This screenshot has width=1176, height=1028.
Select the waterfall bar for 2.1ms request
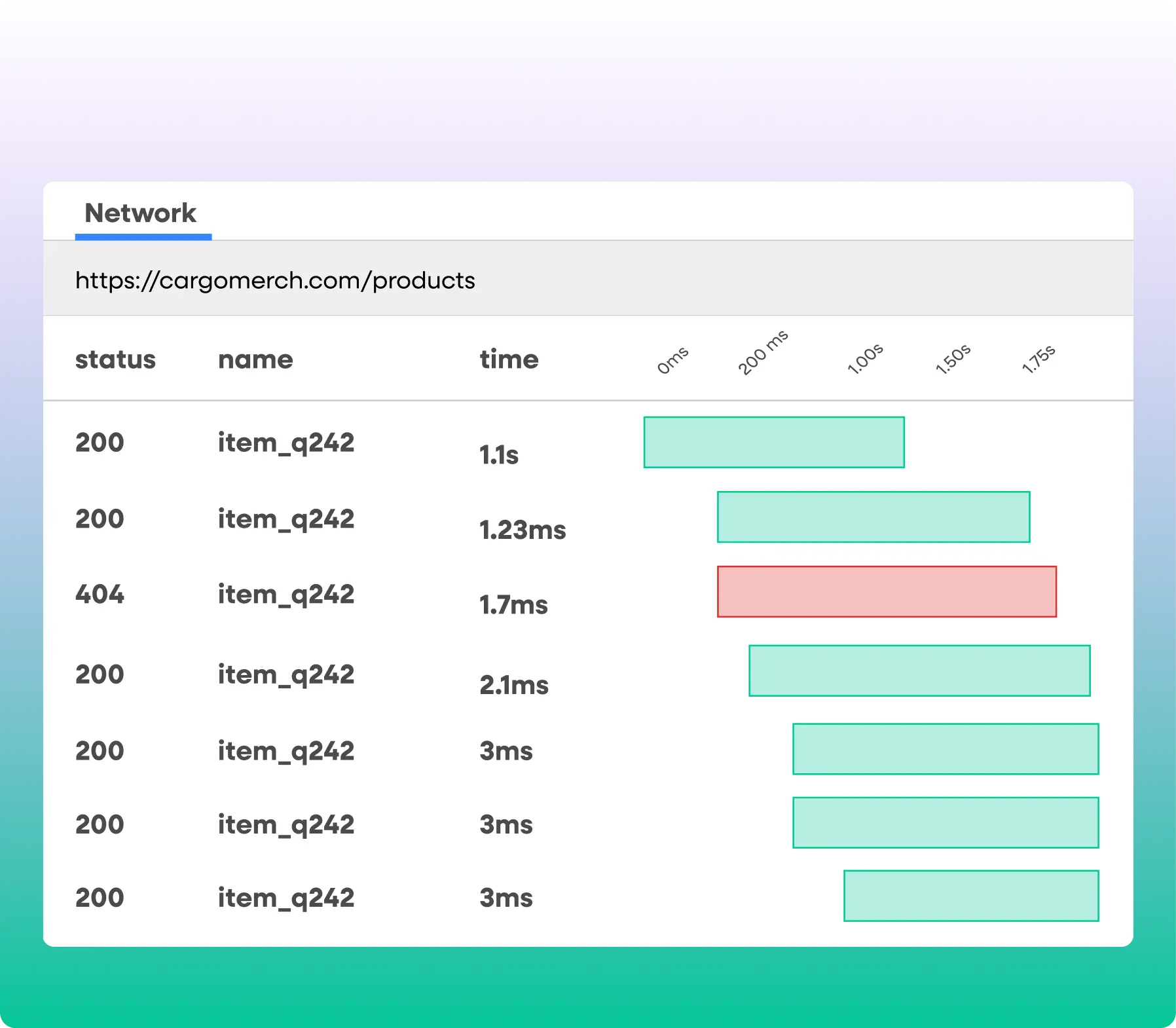tap(919, 670)
